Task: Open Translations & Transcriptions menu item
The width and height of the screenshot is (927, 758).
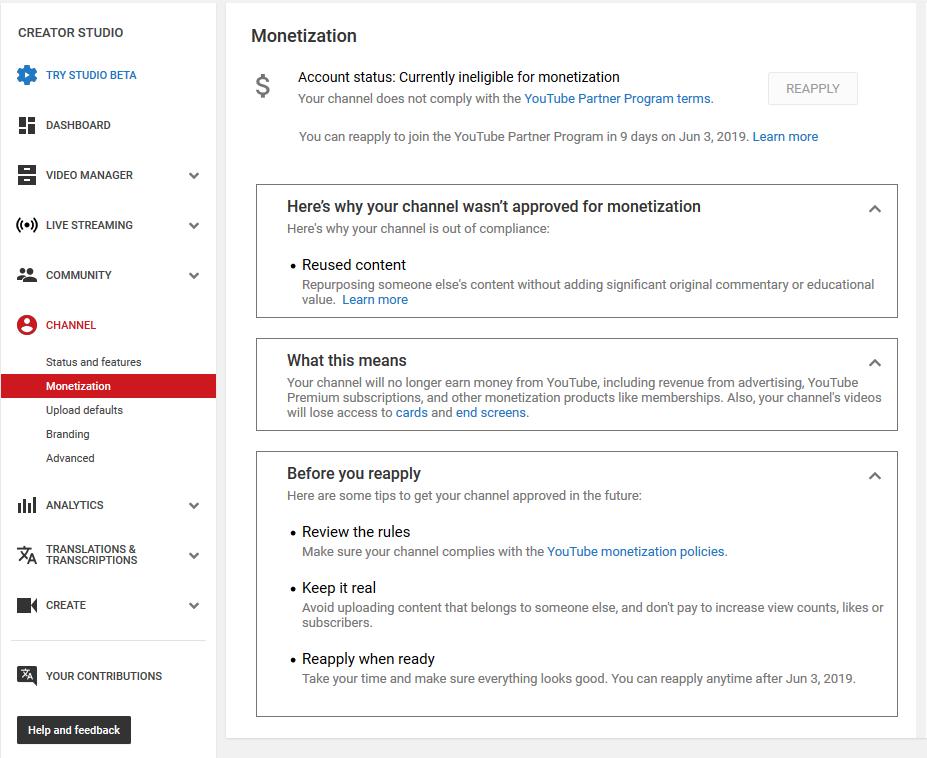Action: tap(92, 555)
